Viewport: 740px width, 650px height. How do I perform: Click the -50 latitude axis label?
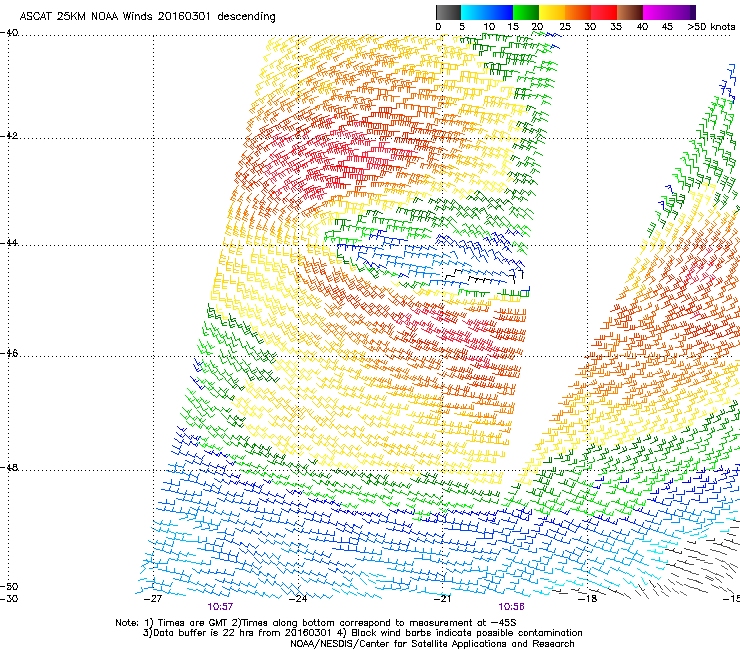[x=9, y=586]
